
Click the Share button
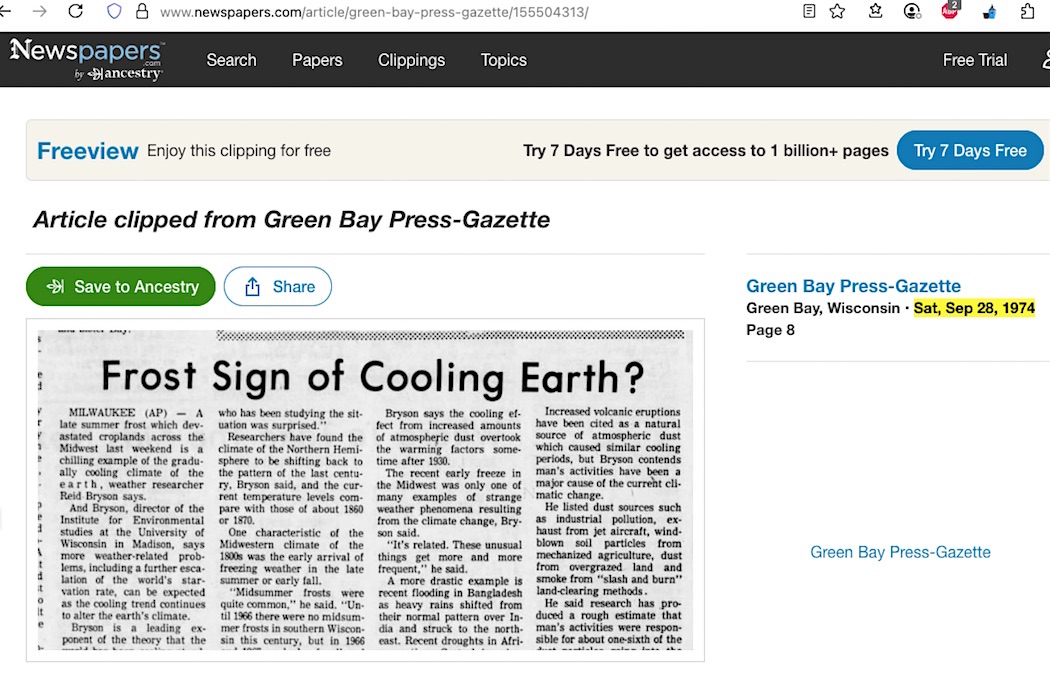[278, 287]
